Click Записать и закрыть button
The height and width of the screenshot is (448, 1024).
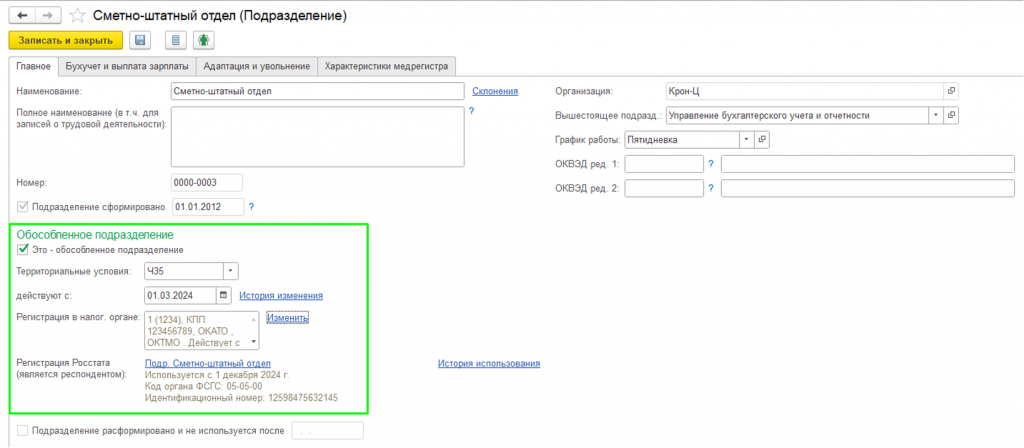click(x=65, y=40)
